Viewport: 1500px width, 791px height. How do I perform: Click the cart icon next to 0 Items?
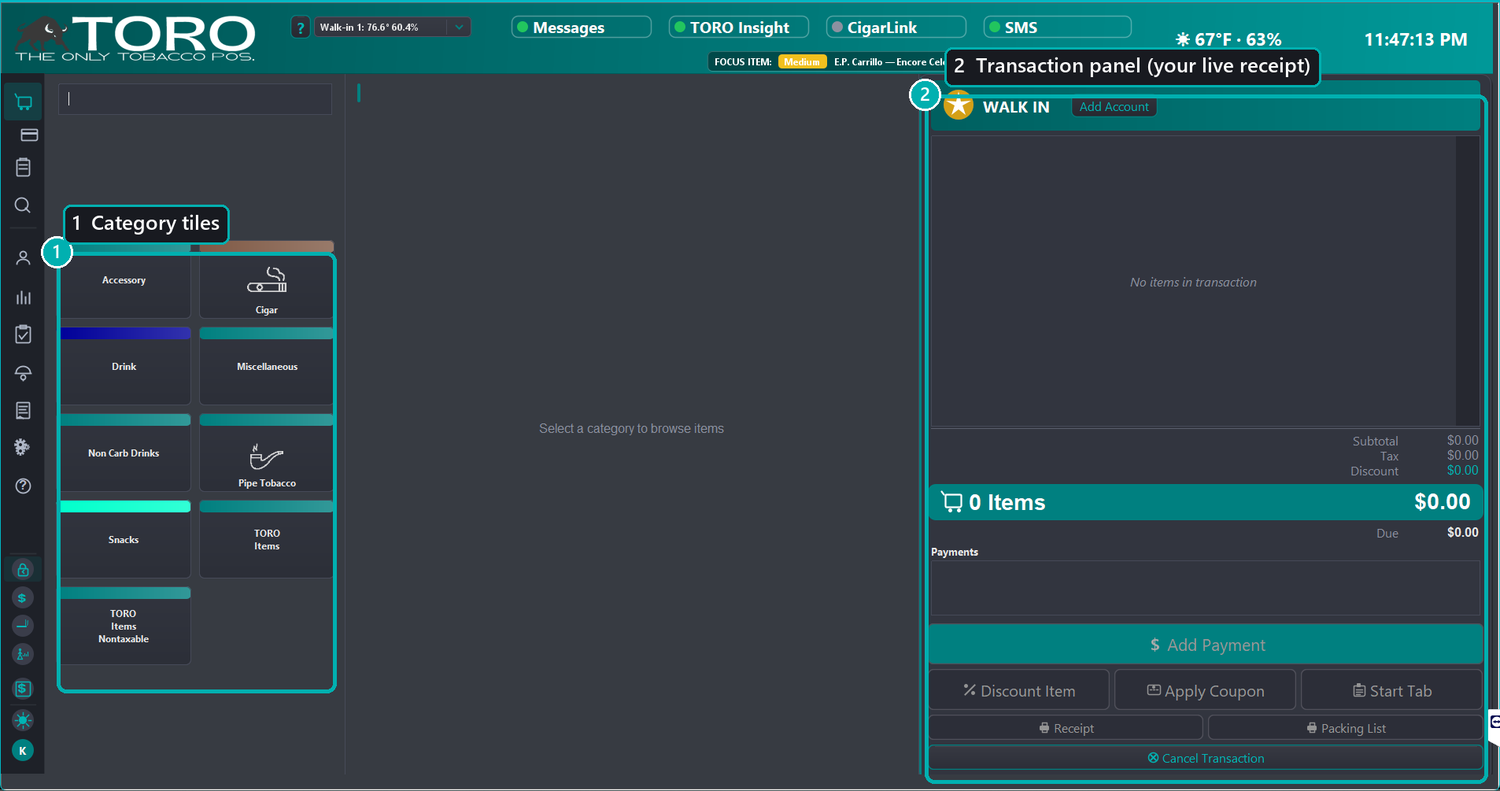coord(953,502)
